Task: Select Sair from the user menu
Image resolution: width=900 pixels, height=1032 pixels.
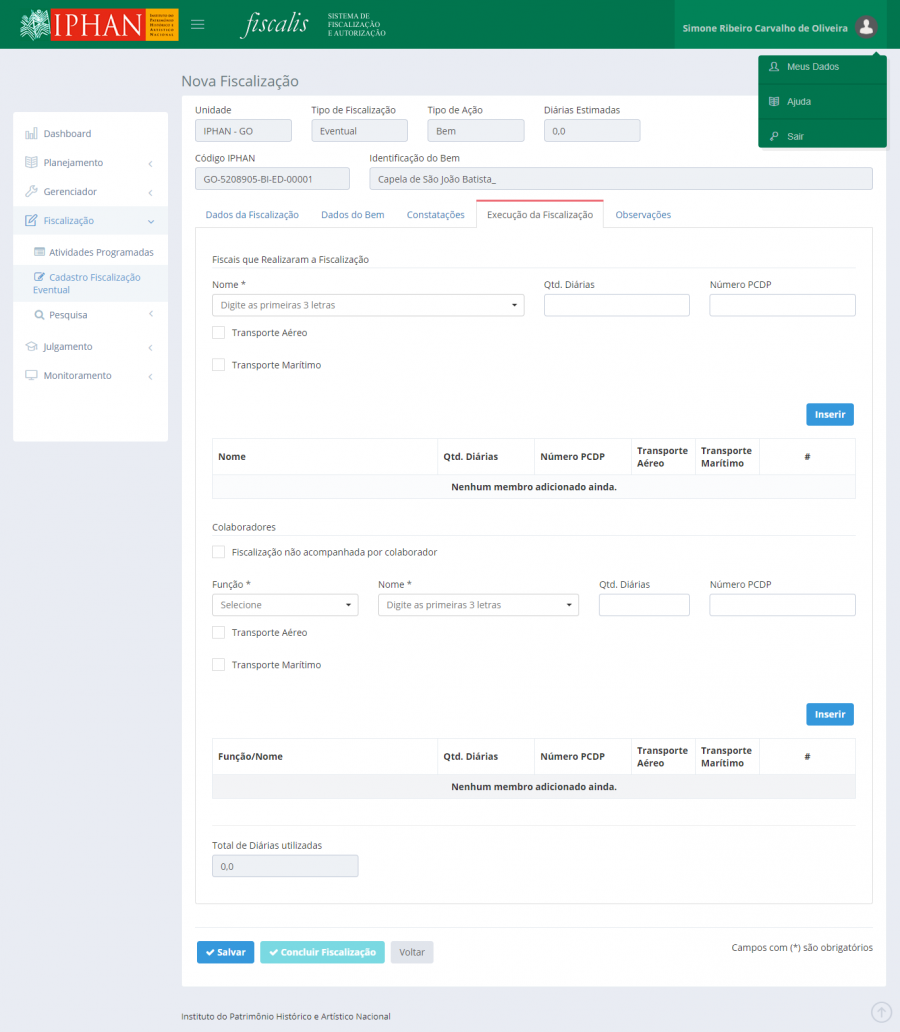Action: tap(795, 136)
